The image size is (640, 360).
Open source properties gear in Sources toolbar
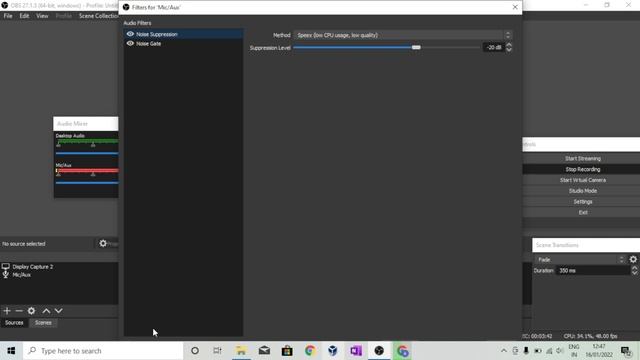[31, 311]
